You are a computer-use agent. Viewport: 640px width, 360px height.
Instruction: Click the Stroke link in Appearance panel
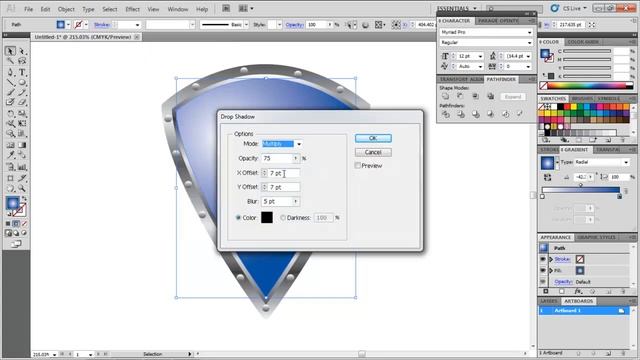(x=562, y=259)
